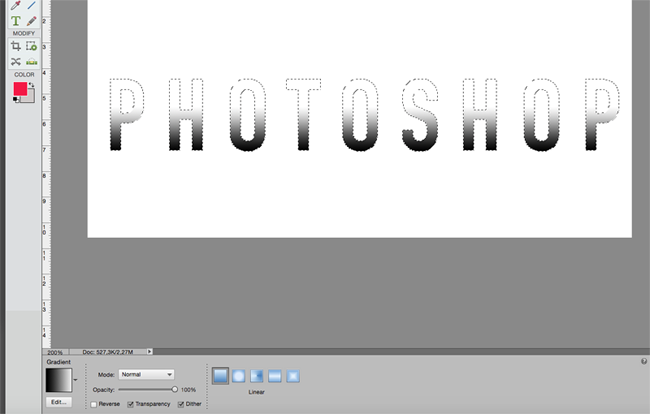This screenshot has width=650, height=414.
Task: Reset colors to default black and white
Action: 16,99
